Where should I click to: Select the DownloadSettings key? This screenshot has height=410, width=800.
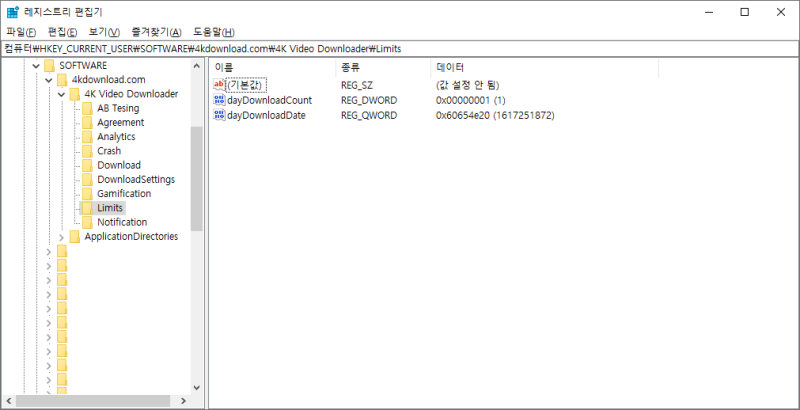pyautogui.click(x=136, y=180)
